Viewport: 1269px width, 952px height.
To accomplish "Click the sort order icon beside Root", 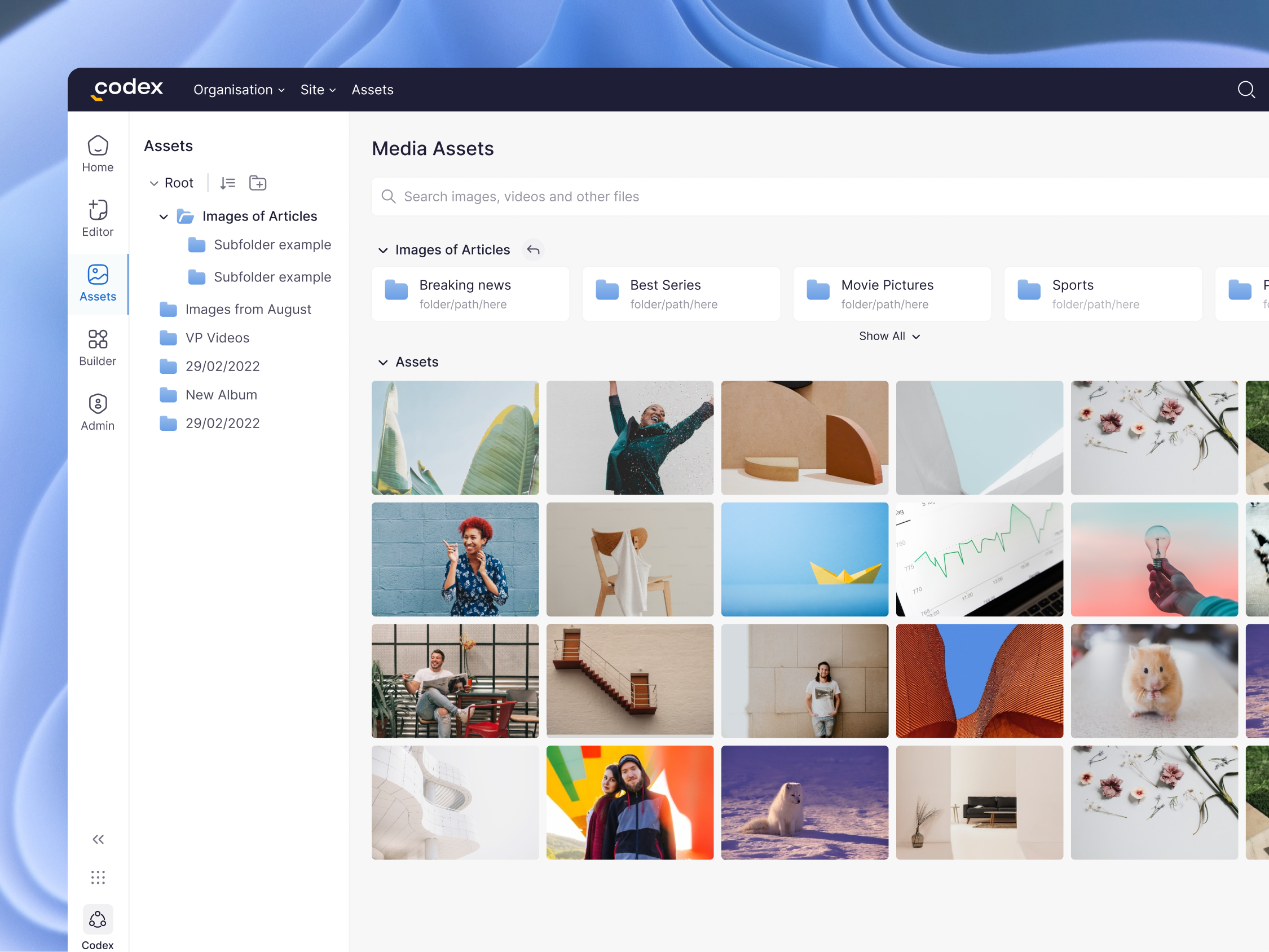I will [227, 183].
